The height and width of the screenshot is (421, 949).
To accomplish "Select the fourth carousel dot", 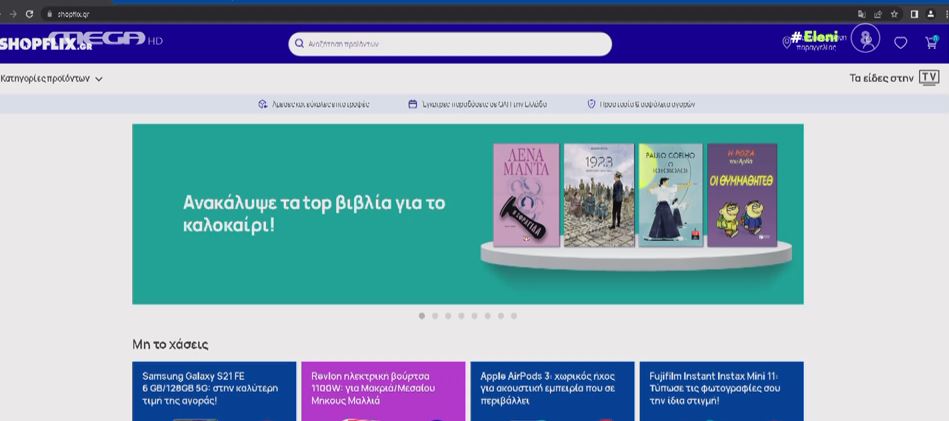I will pyautogui.click(x=461, y=316).
